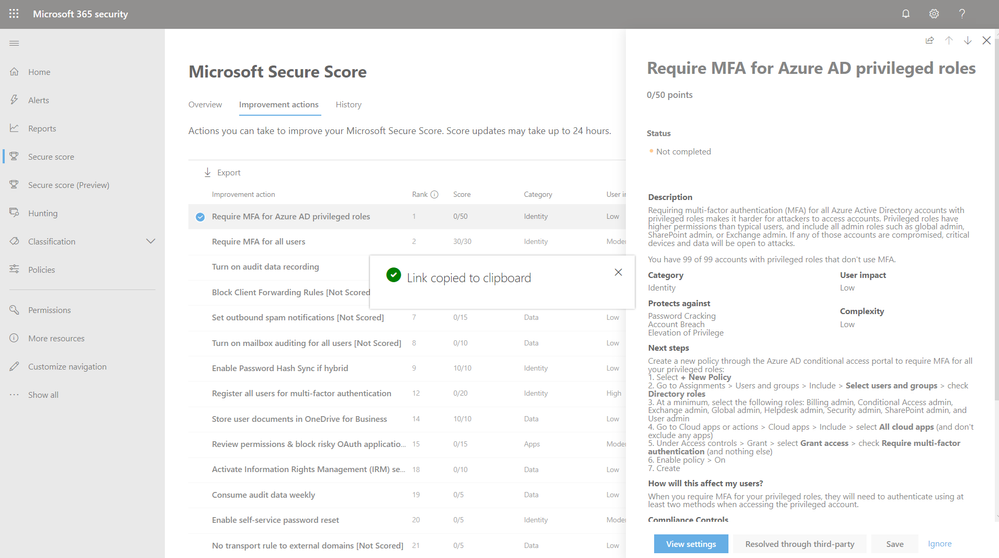Click the Ignore link

pyautogui.click(x=940, y=543)
